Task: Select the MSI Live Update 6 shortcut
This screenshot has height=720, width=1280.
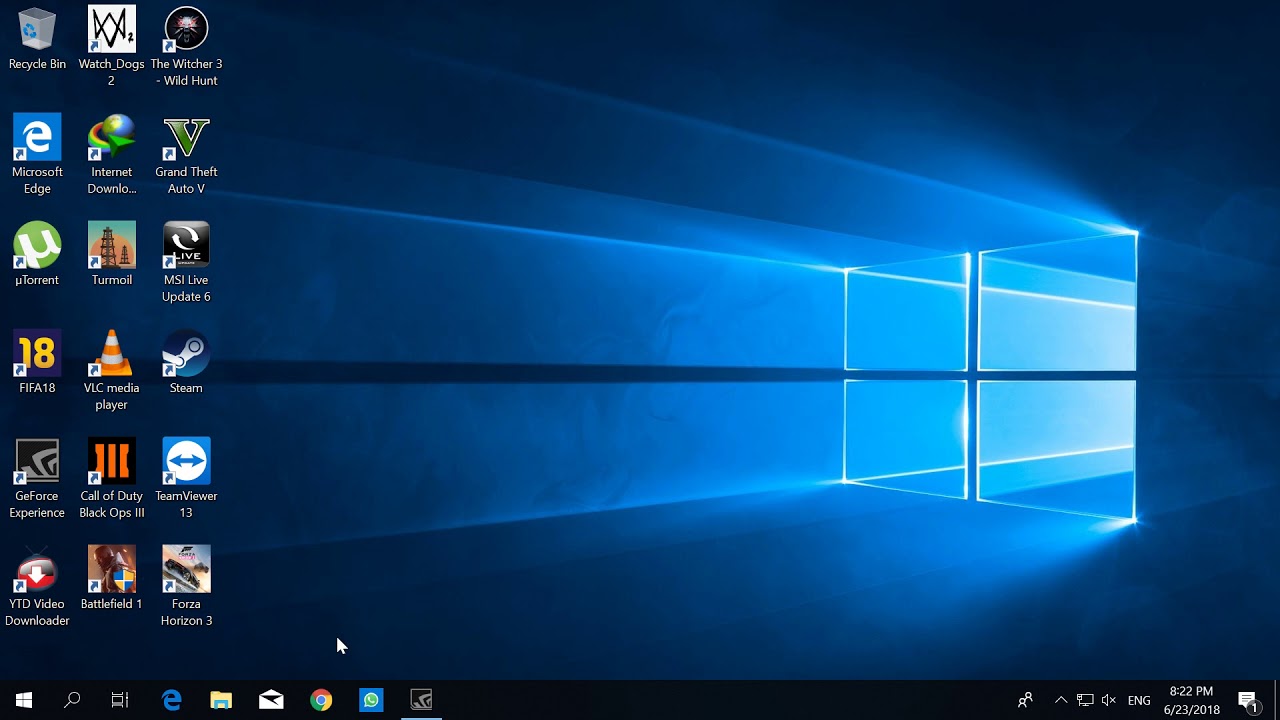Action: [186, 262]
